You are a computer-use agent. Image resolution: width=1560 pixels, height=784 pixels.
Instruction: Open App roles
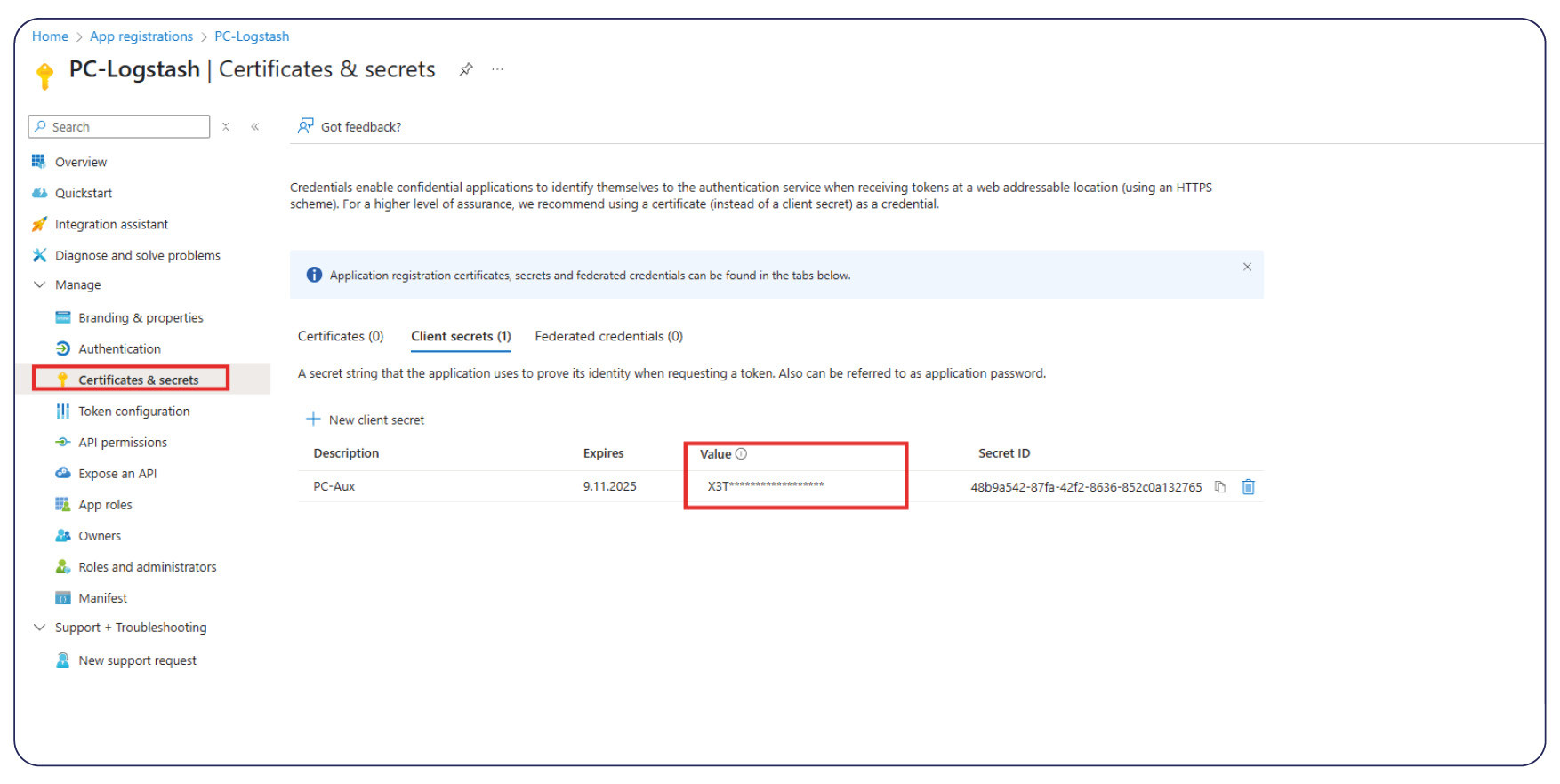pyautogui.click(x=105, y=504)
